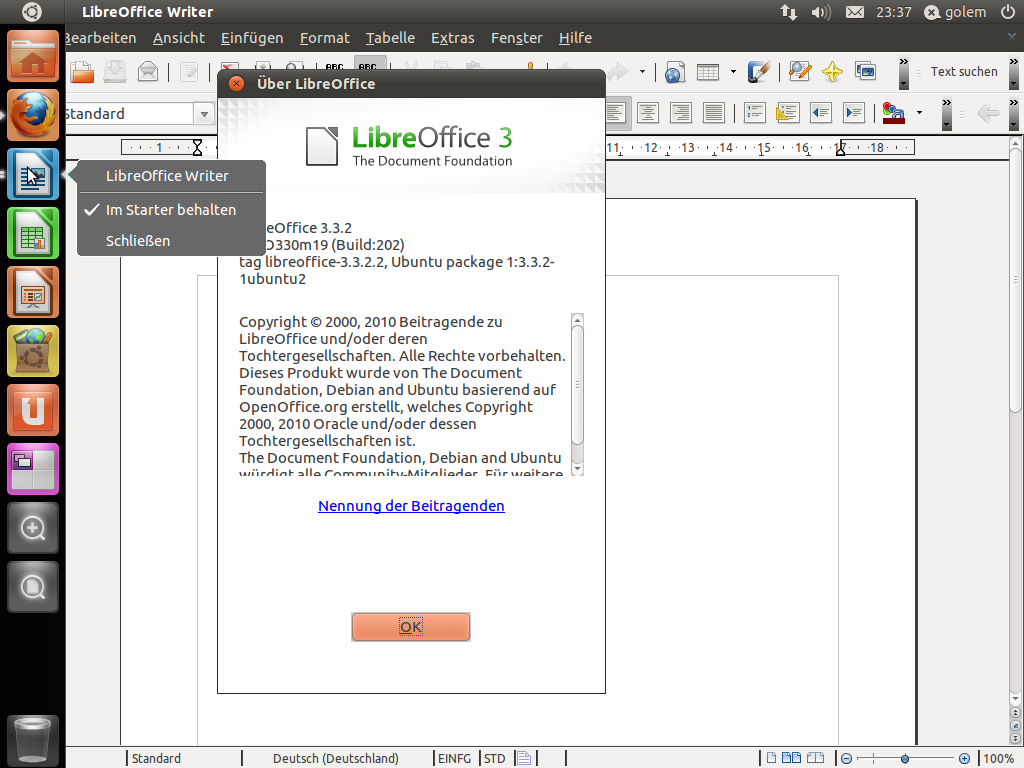1024x768 pixels.
Task: Click the Increase Indent icon
Action: pos(854,113)
